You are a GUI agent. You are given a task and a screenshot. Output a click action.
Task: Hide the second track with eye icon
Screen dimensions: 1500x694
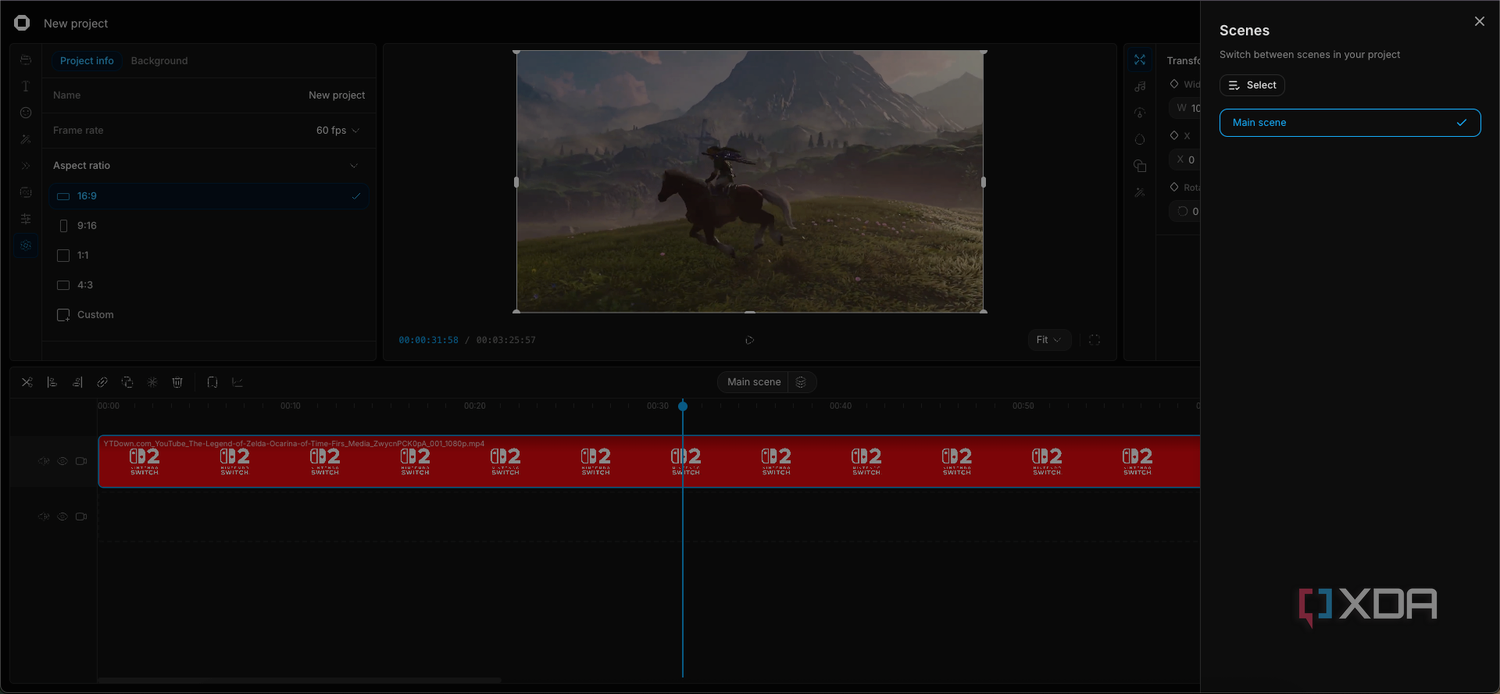pyautogui.click(x=62, y=517)
